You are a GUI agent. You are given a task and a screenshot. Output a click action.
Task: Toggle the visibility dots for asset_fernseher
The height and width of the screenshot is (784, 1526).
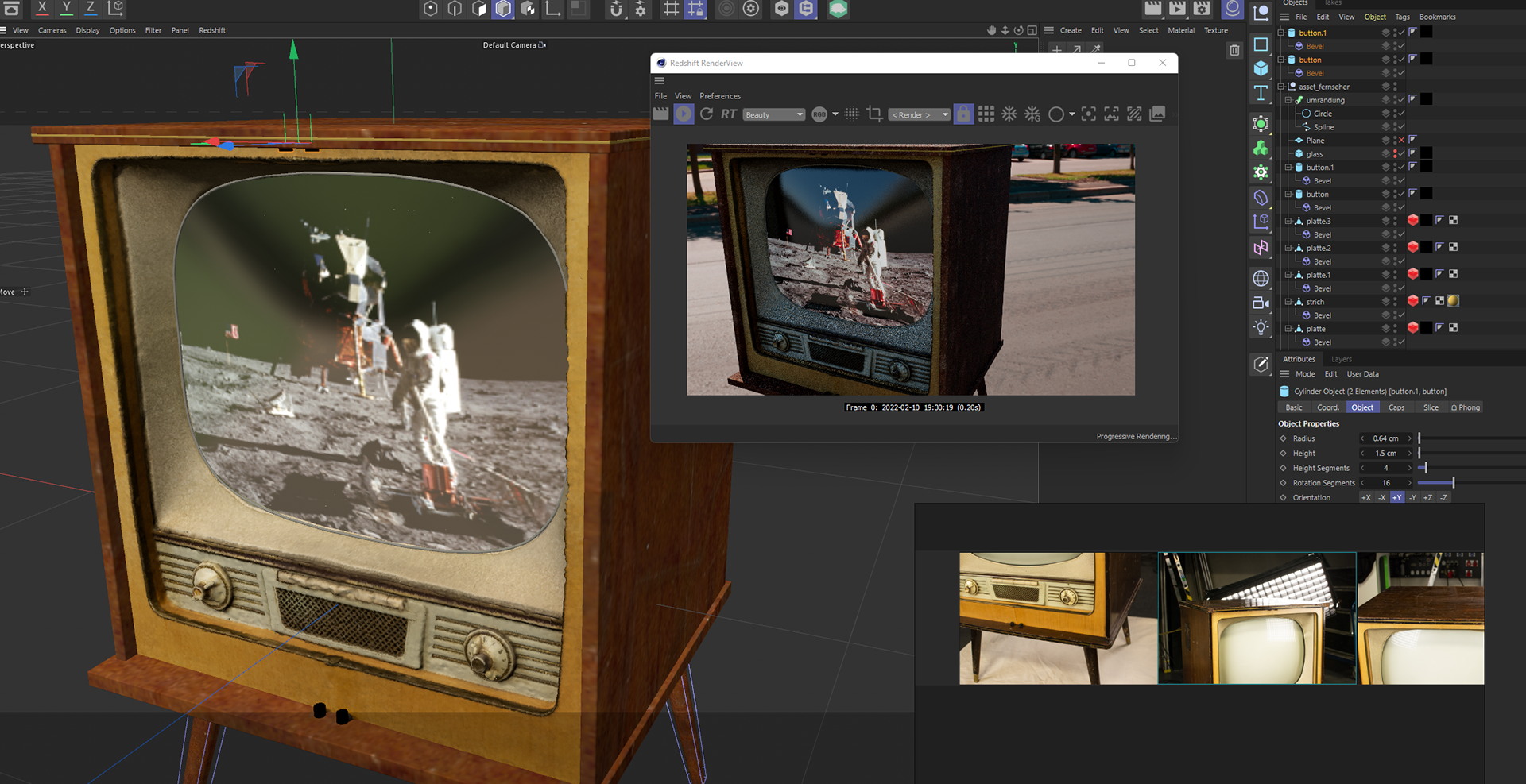[1395, 87]
